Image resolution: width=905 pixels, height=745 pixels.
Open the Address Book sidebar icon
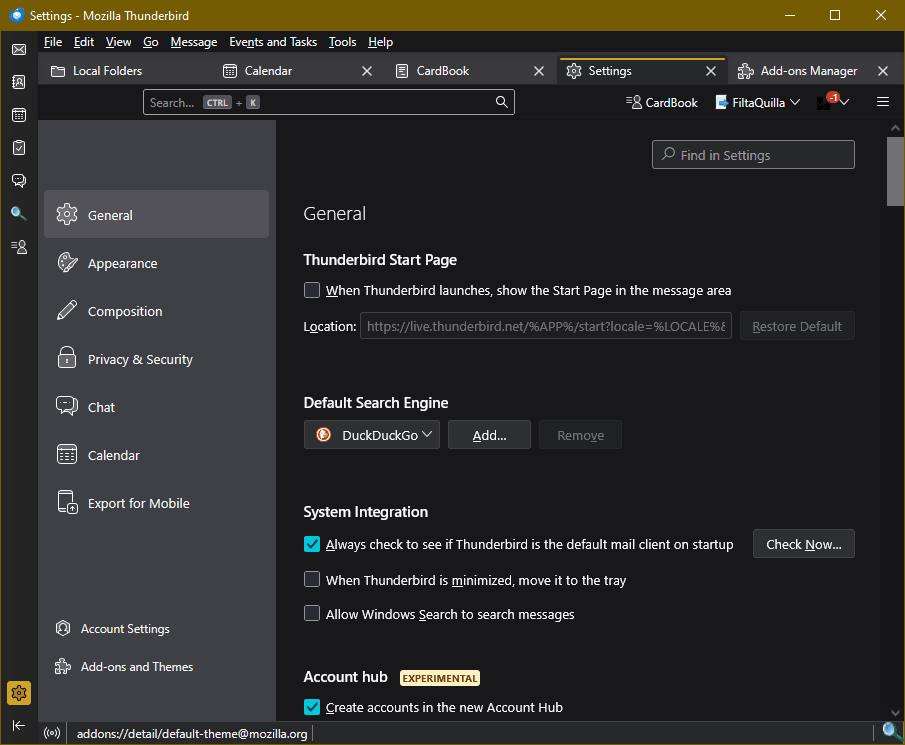[18, 82]
